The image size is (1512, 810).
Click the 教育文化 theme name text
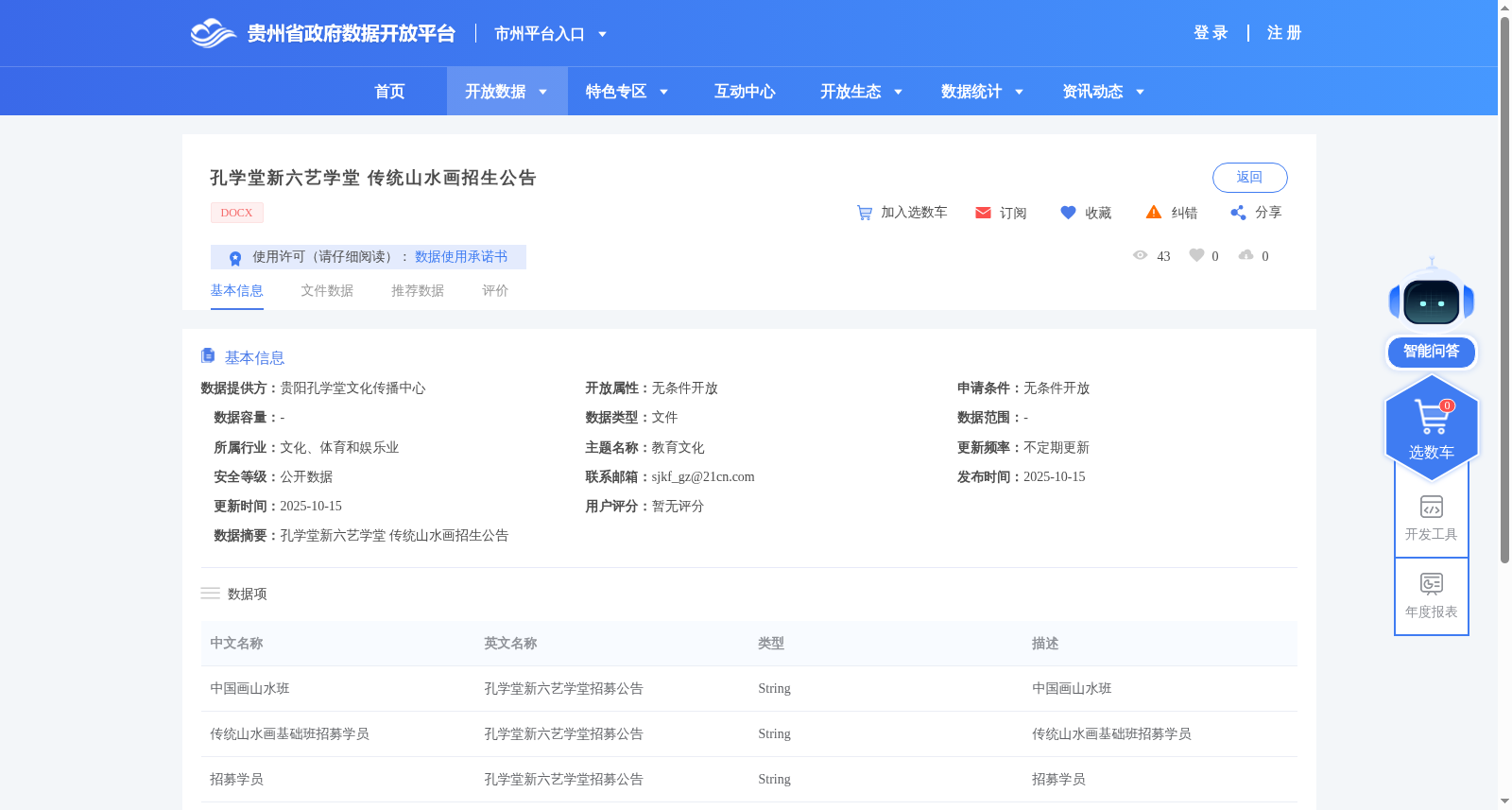(678, 448)
